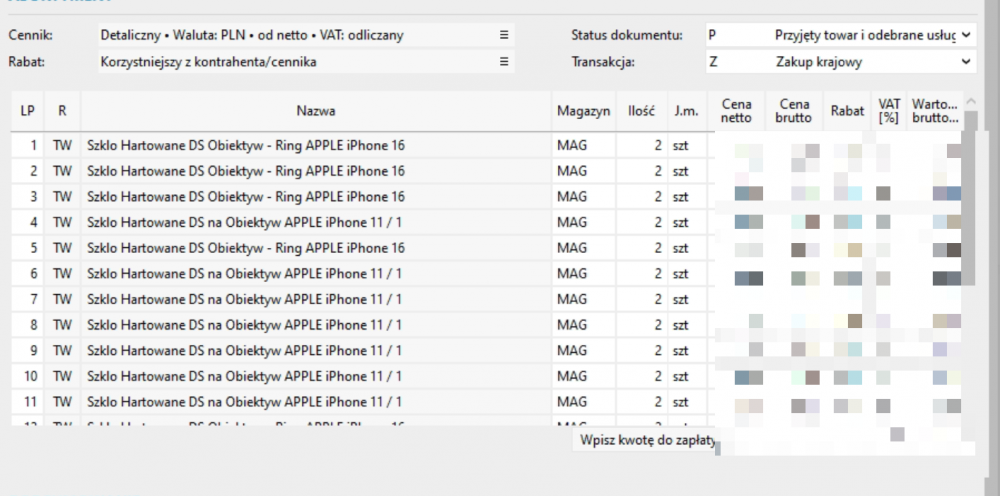This screenshot has height=496, width=1000.
Task: Select the product name in row 1
Action: pos(246,145)
